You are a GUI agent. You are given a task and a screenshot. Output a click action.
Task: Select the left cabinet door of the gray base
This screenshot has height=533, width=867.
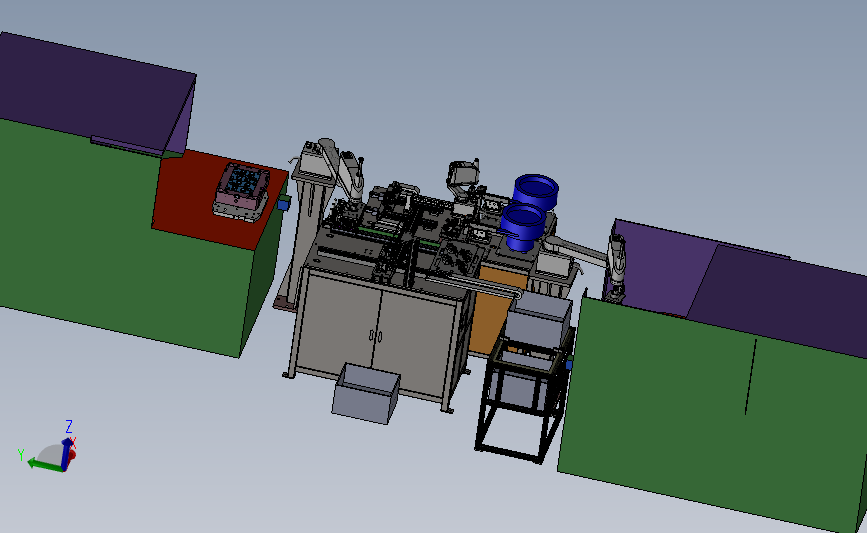point(338,320)
